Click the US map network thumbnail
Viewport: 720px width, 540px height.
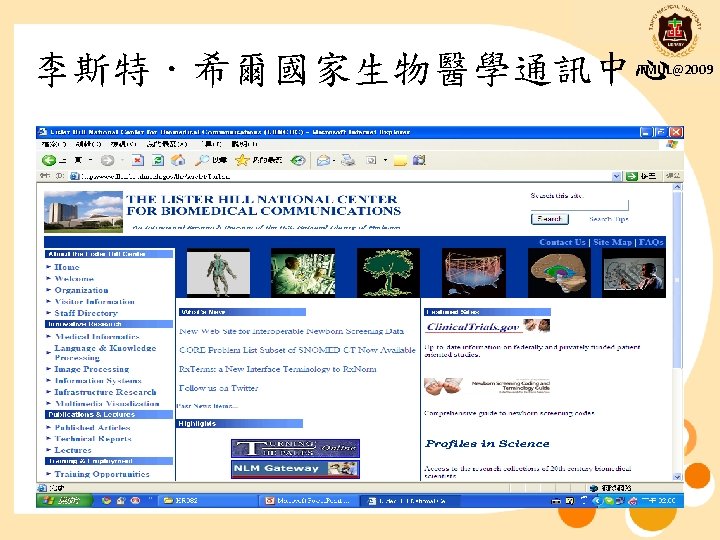[473, 273]
